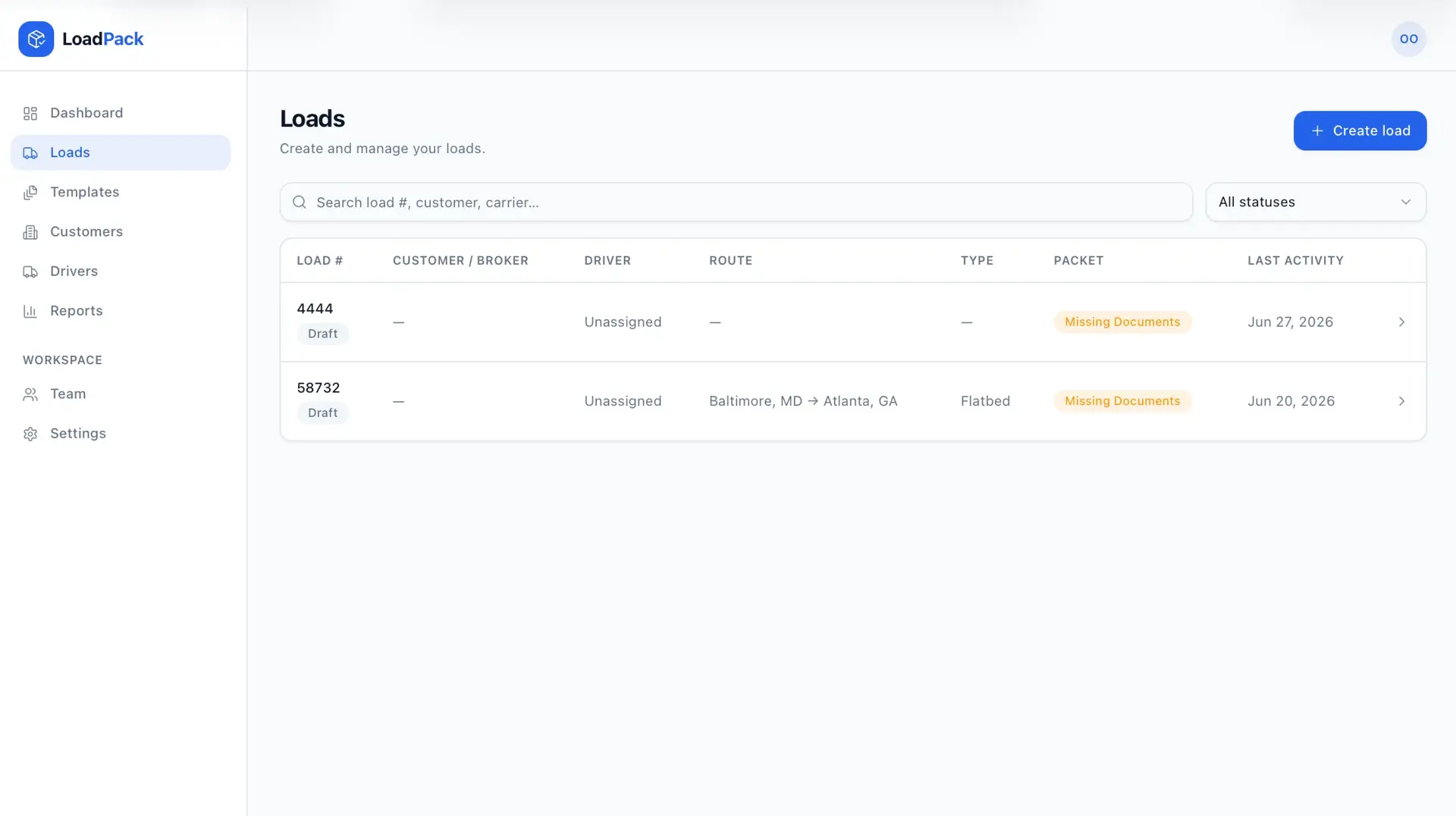This screenshot has width=1456, height=816.
Task: Expand the All statuses filter dropdown
Action: 1316,202
